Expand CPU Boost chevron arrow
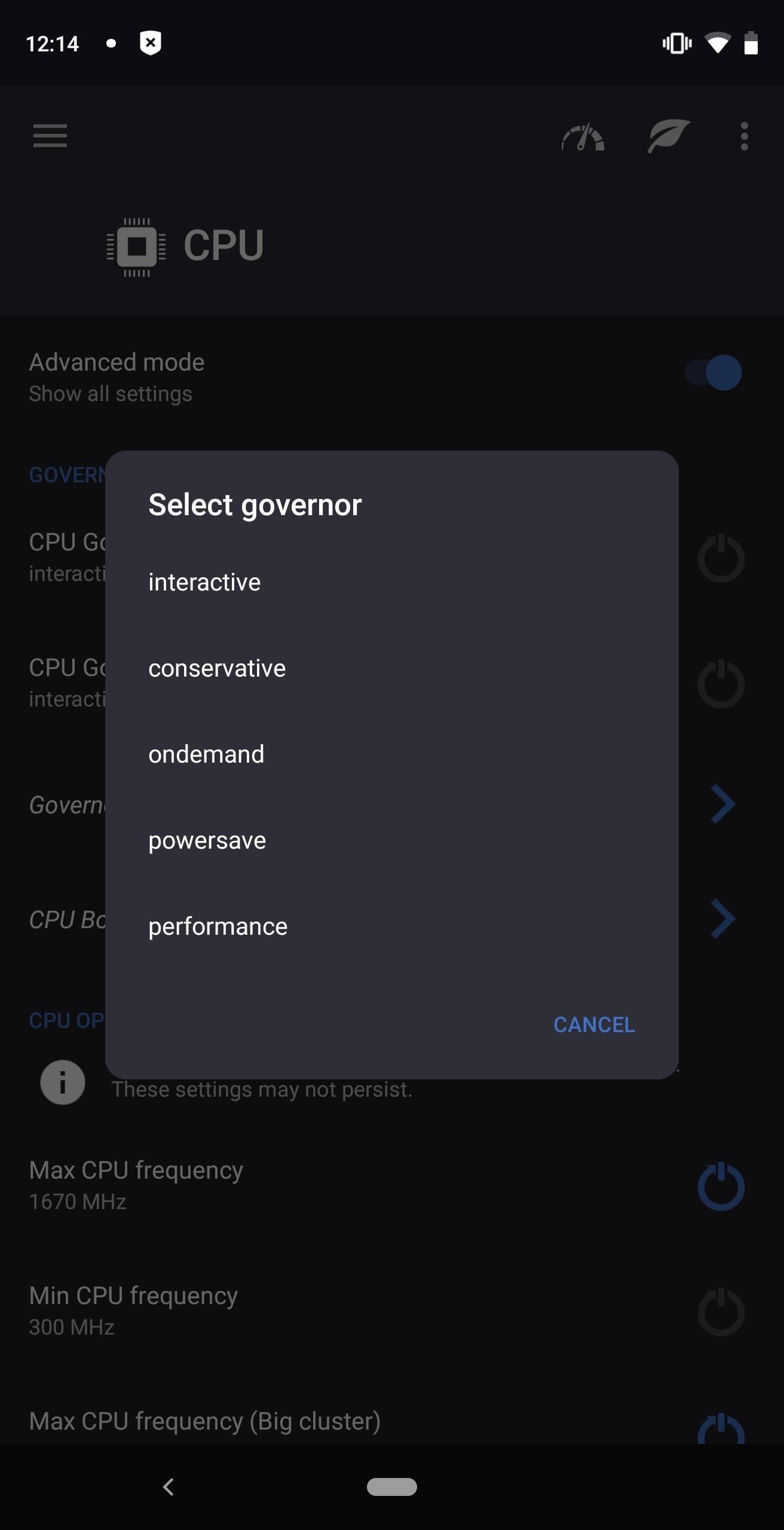Screen dimensions: 784x1530 723,919
